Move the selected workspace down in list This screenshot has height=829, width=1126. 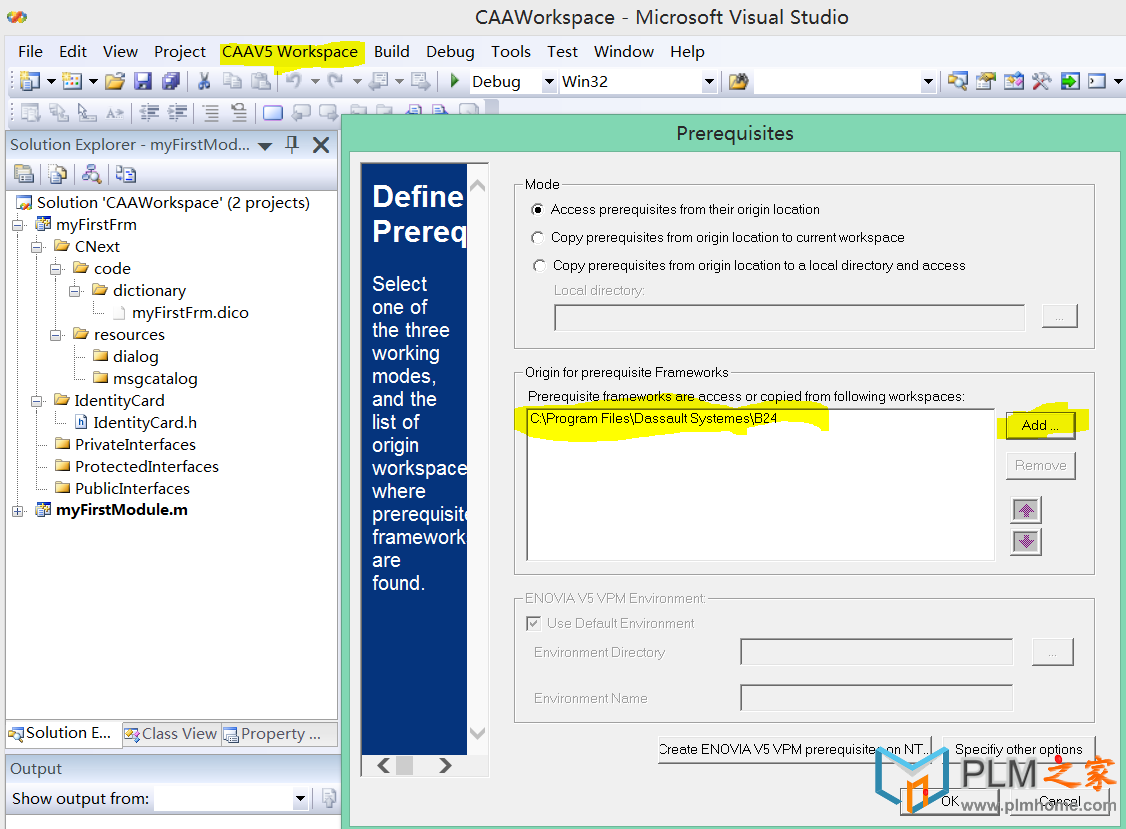click(1026, 541)
